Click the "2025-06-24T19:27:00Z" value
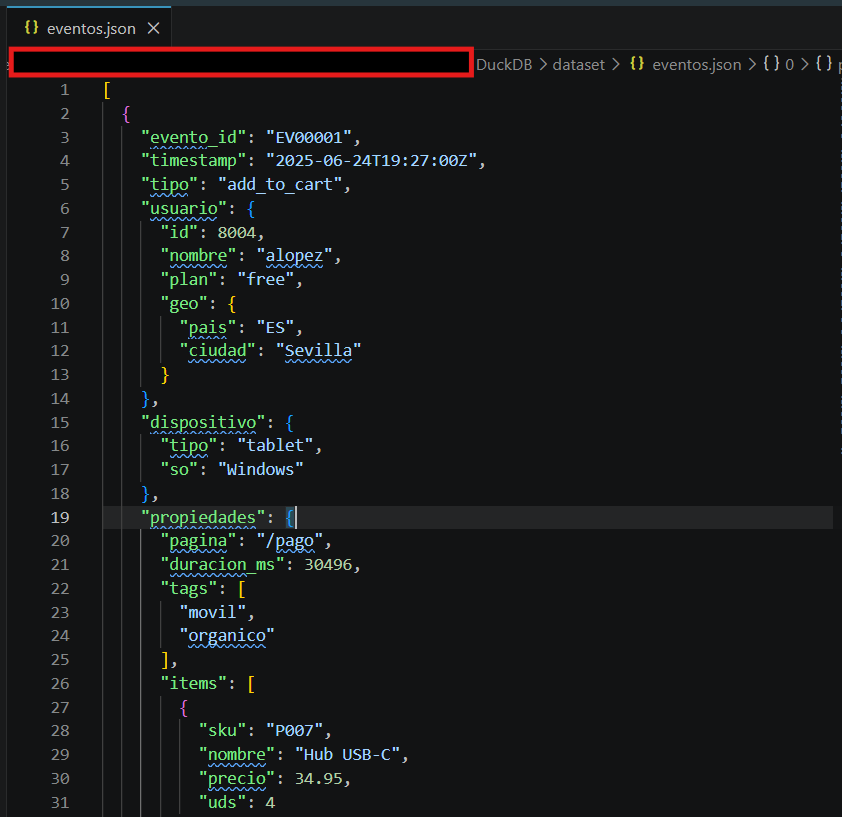The image size is (842, 817). [x=372, y=161]
